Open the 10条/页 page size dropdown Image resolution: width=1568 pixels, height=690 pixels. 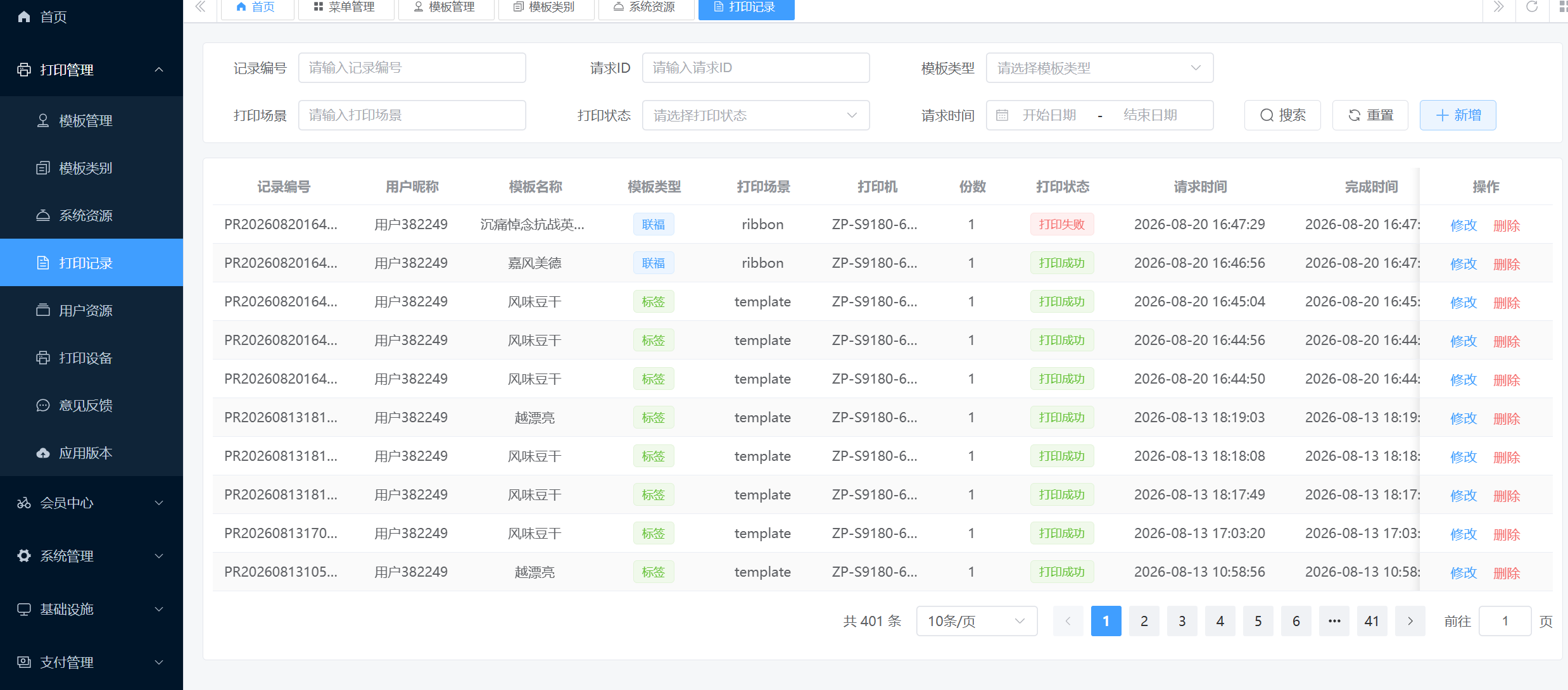[x=977, y=621]
